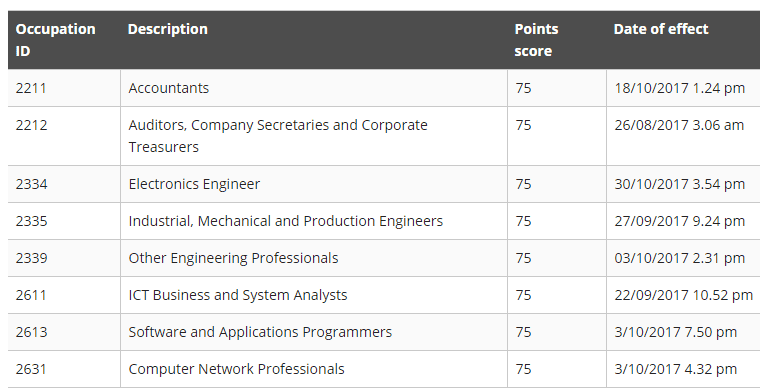This screenshot has width=773, height=390.
Task: Click the Electronics Engineer description
Action: (194, 184)
